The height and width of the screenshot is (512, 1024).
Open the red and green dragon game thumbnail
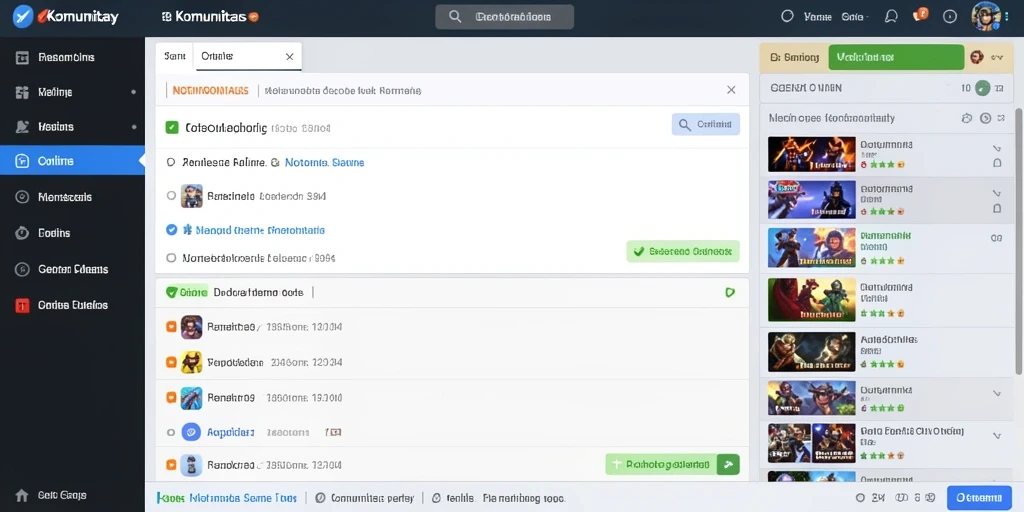tap(812, 300)
